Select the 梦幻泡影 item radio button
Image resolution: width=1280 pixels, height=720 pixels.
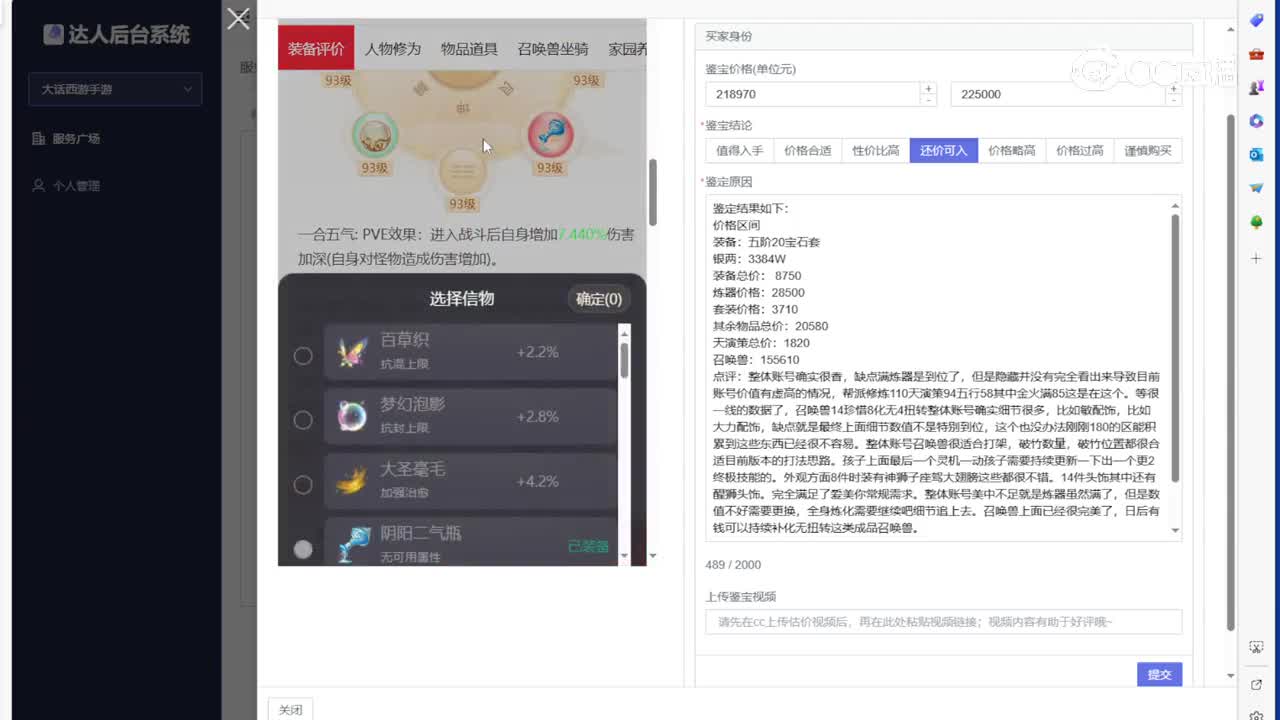click(x=303, y=421)
